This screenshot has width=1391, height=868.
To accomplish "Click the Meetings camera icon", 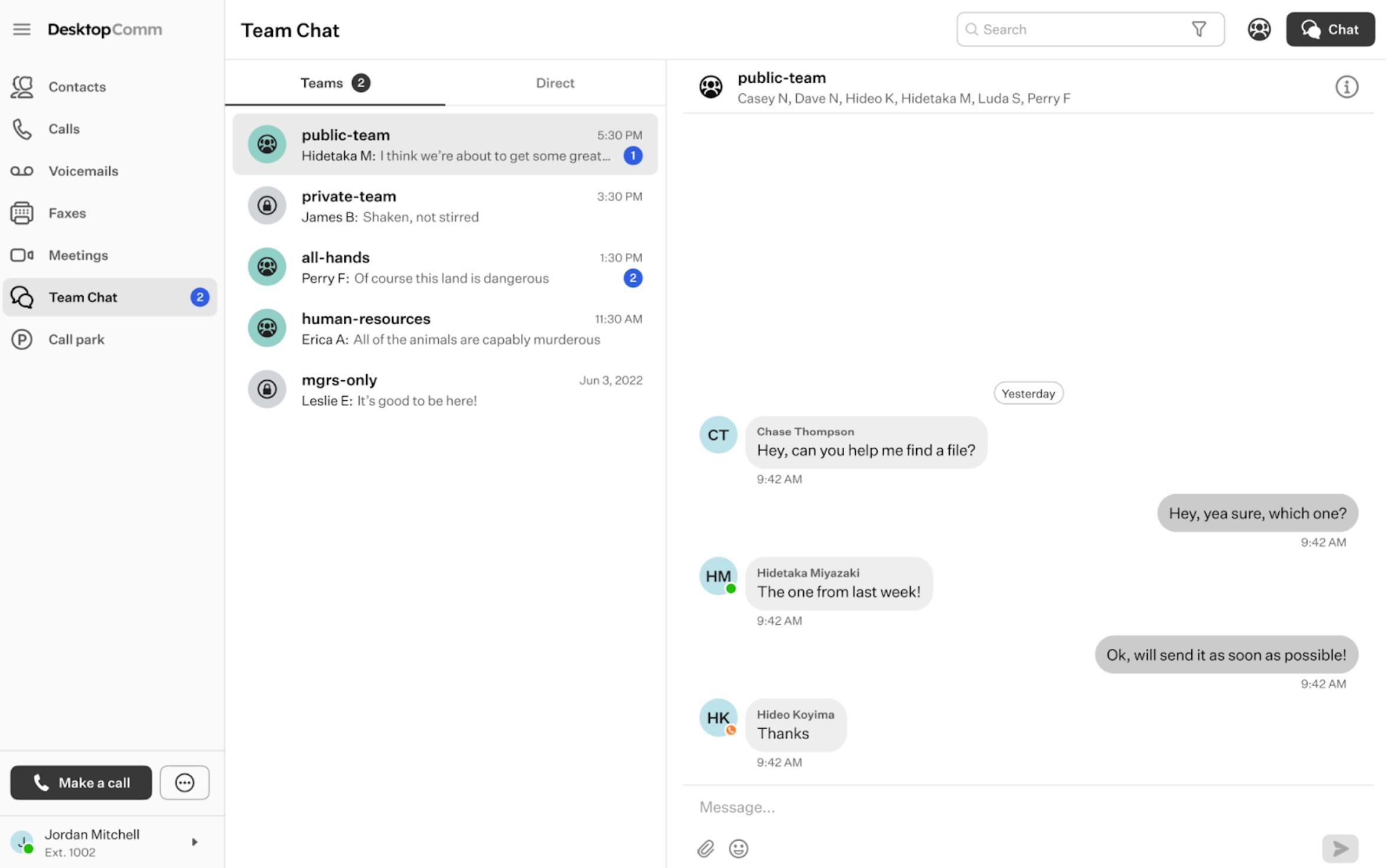I will (22, 255).
